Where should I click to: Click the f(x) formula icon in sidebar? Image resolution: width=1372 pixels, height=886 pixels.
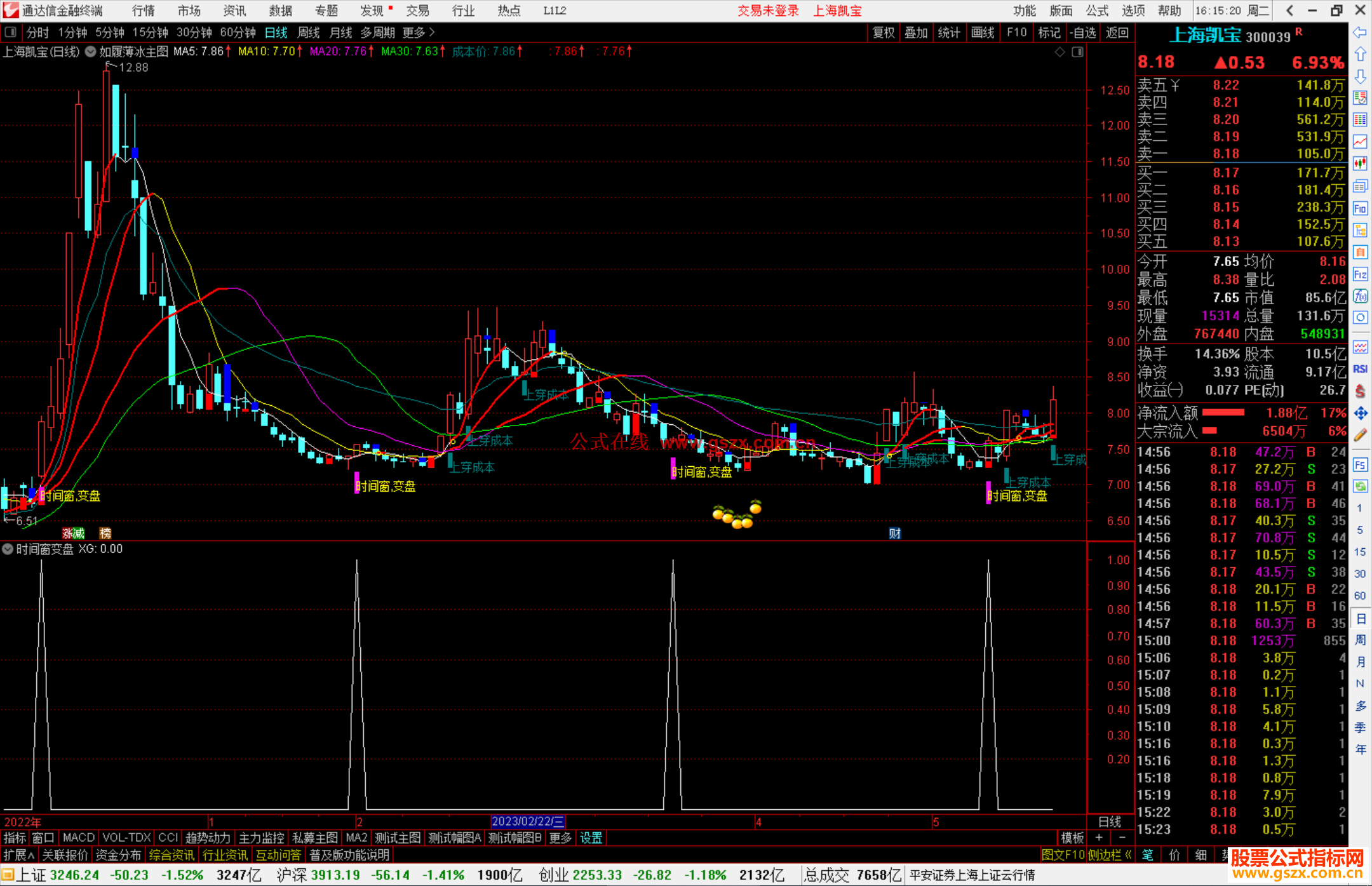(1360, 296)
